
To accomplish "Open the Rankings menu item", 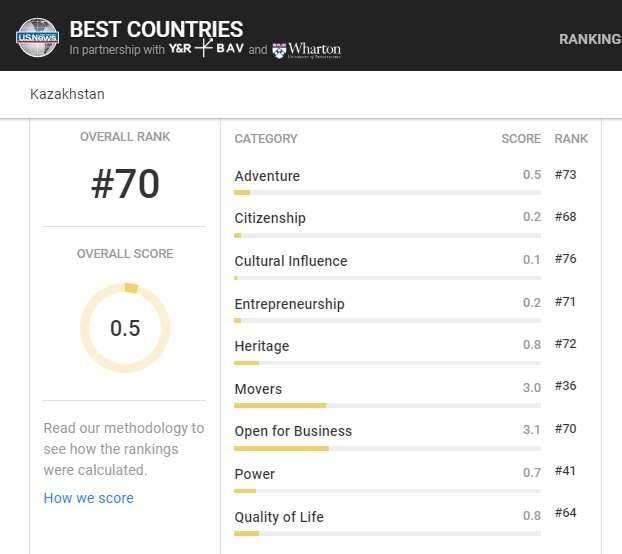I will click(x=590, y=39).
